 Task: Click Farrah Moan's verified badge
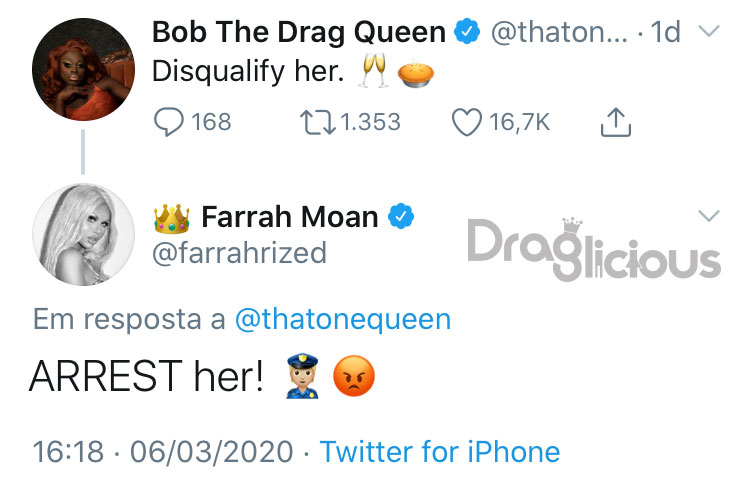[400, 216]
